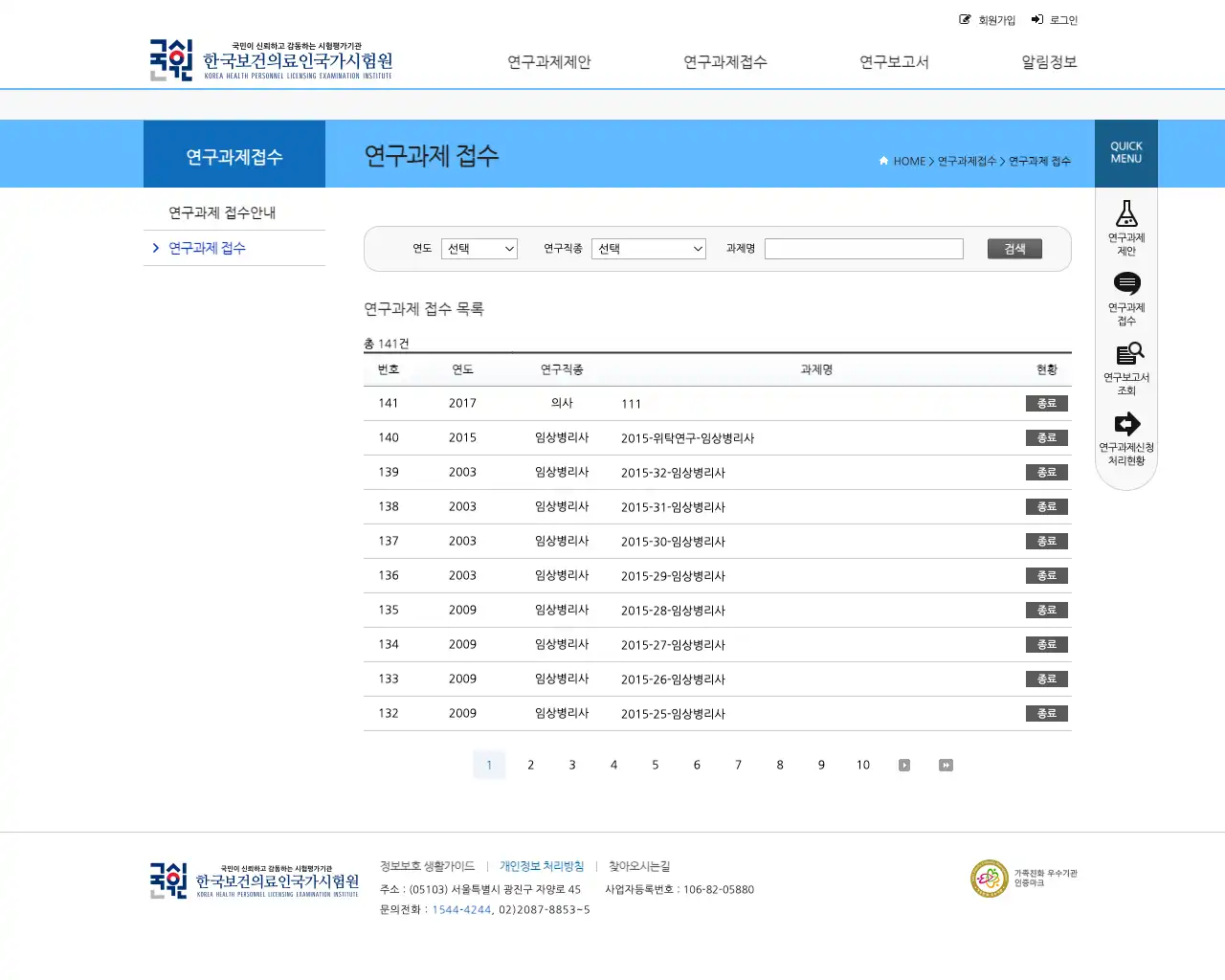Open the 연도 year dropdown

[x=479, y=249]
